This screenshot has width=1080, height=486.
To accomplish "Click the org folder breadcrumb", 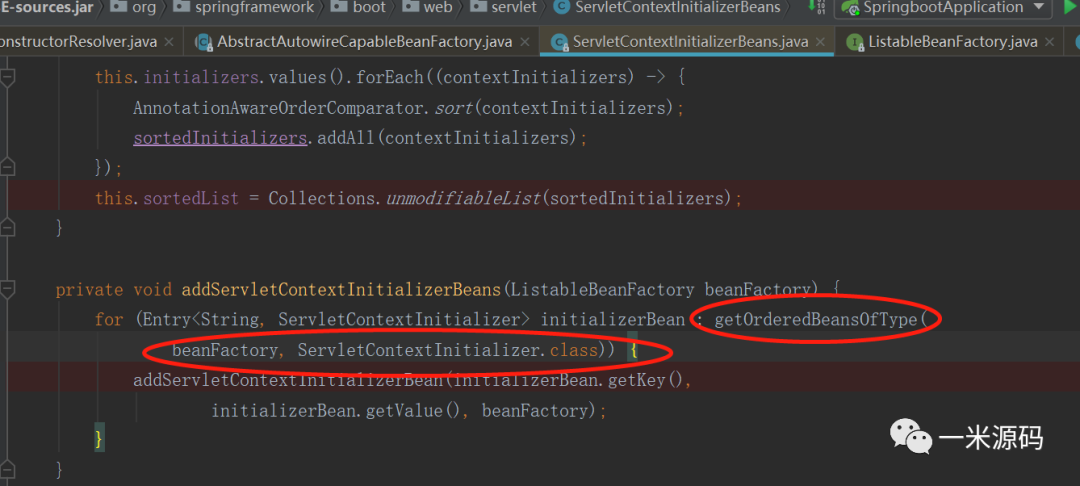I will coord(144,8).
